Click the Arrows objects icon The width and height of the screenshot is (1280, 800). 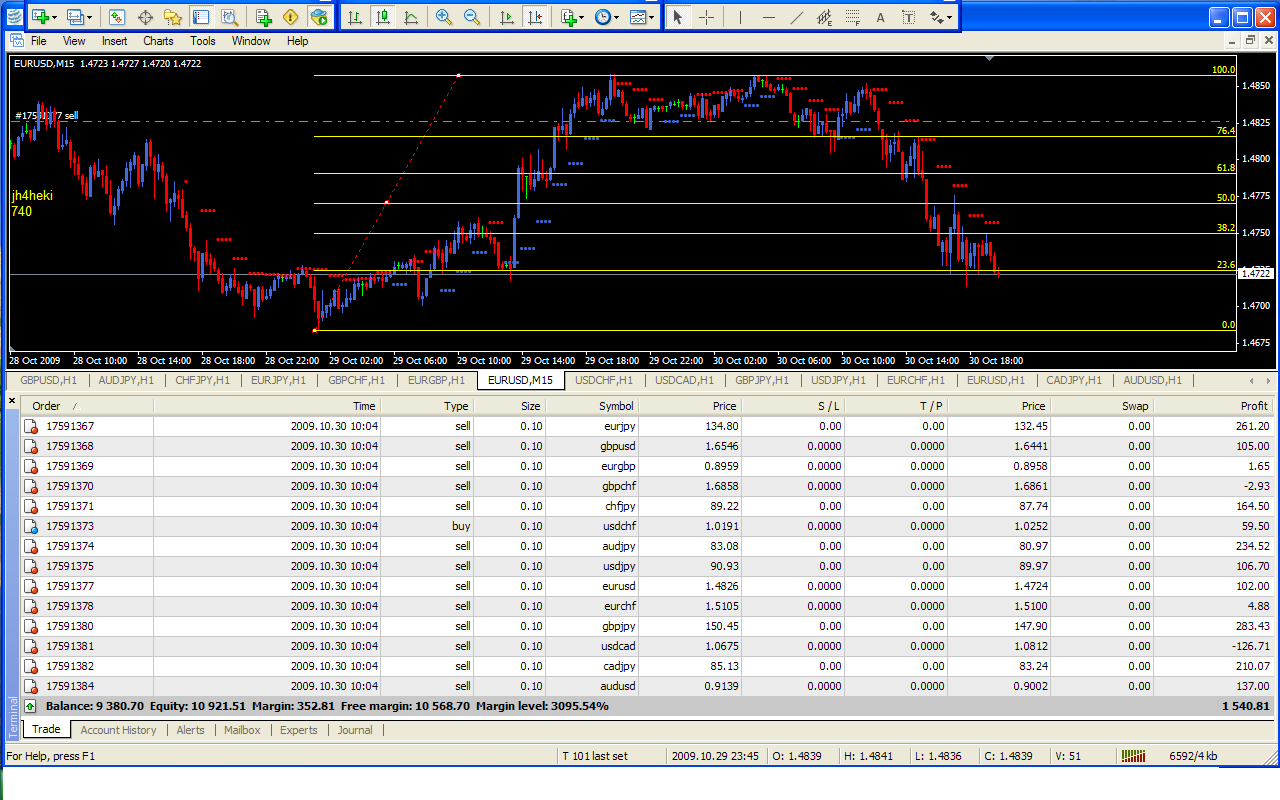(x=936, y=16)
